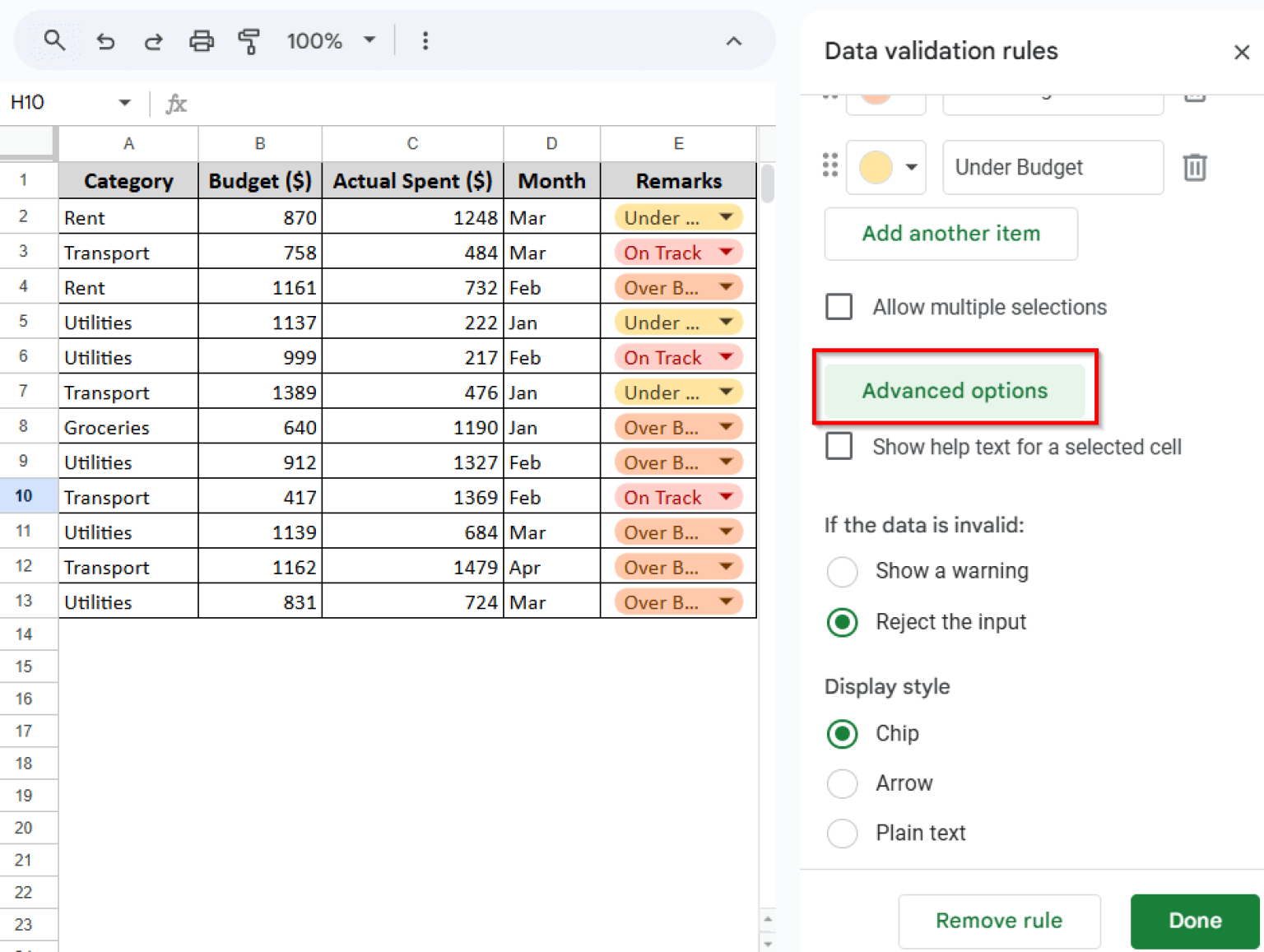
Task: Delete the Under Budget rule via trash icon
Action: pos(1195,167)
